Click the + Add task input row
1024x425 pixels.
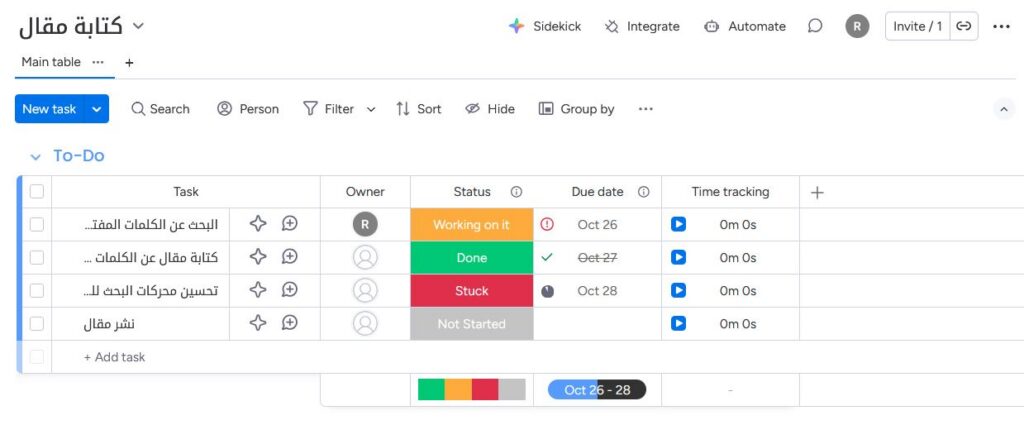(115, 357)
